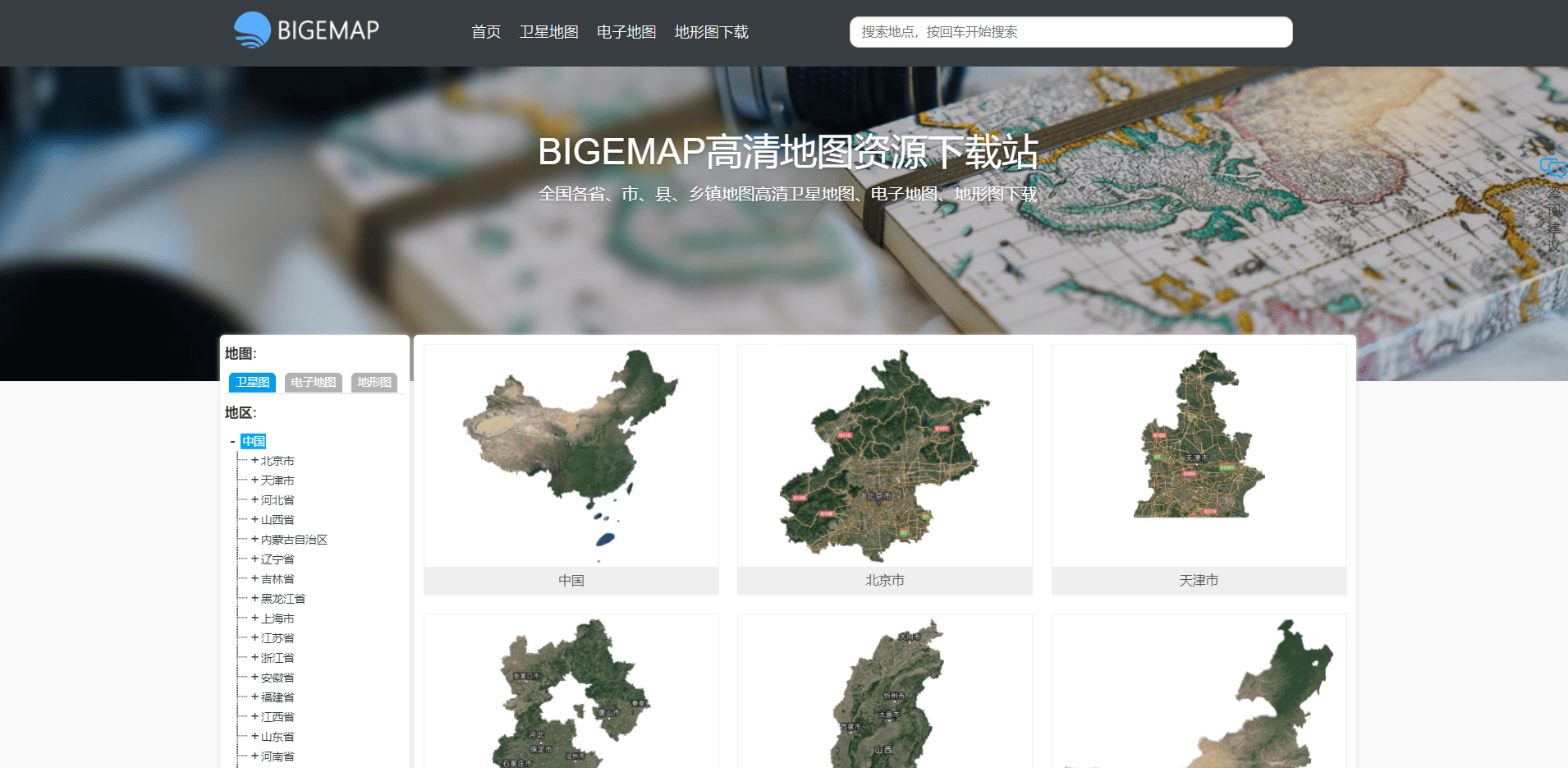1568x768 pixels.
Task: Select 河南省 in the region tree
Action: [277, 757]
